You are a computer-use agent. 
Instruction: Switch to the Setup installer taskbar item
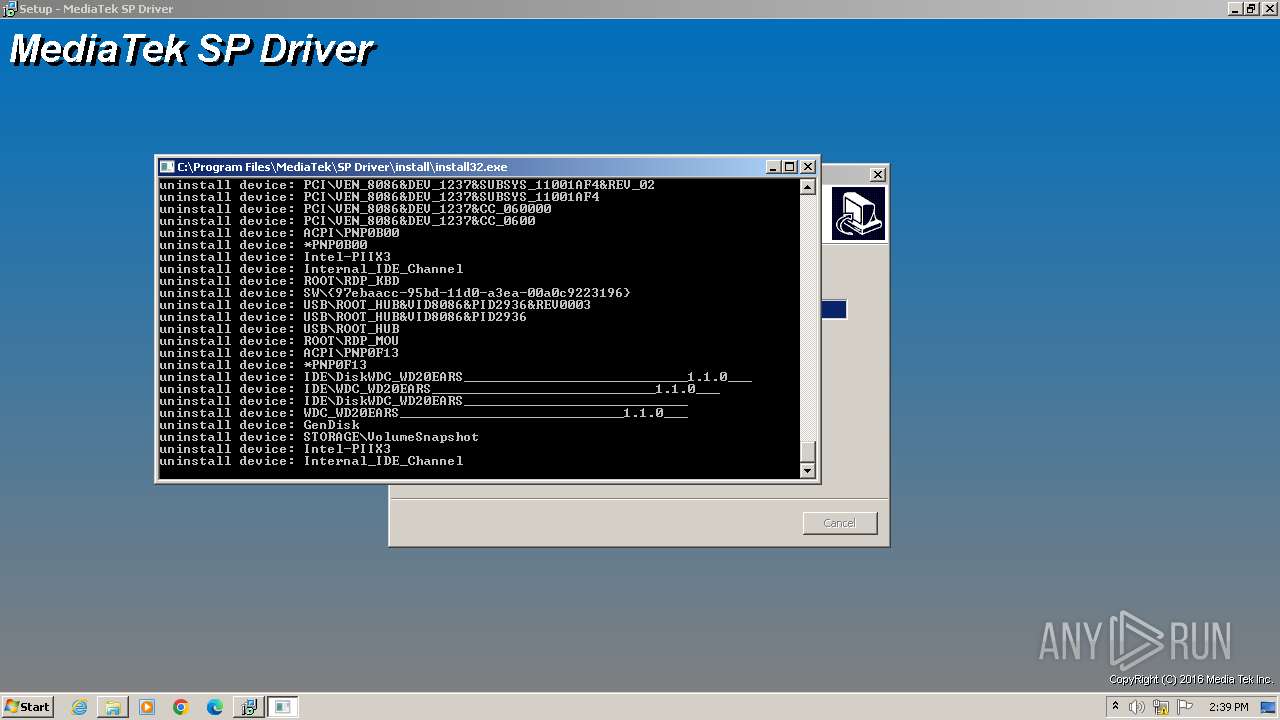[x=249, y=707]
